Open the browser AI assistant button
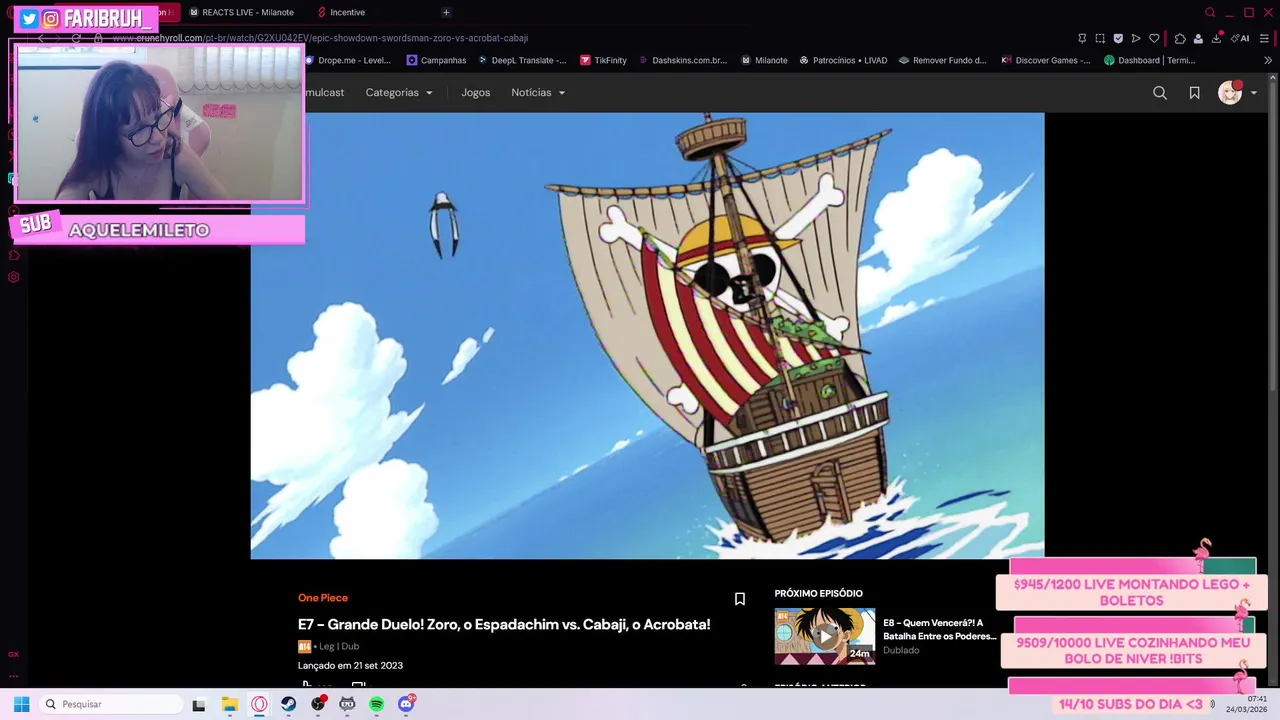Viewport: 1280px width, 720px height. pyautogui.click(x=1241, y=38)
